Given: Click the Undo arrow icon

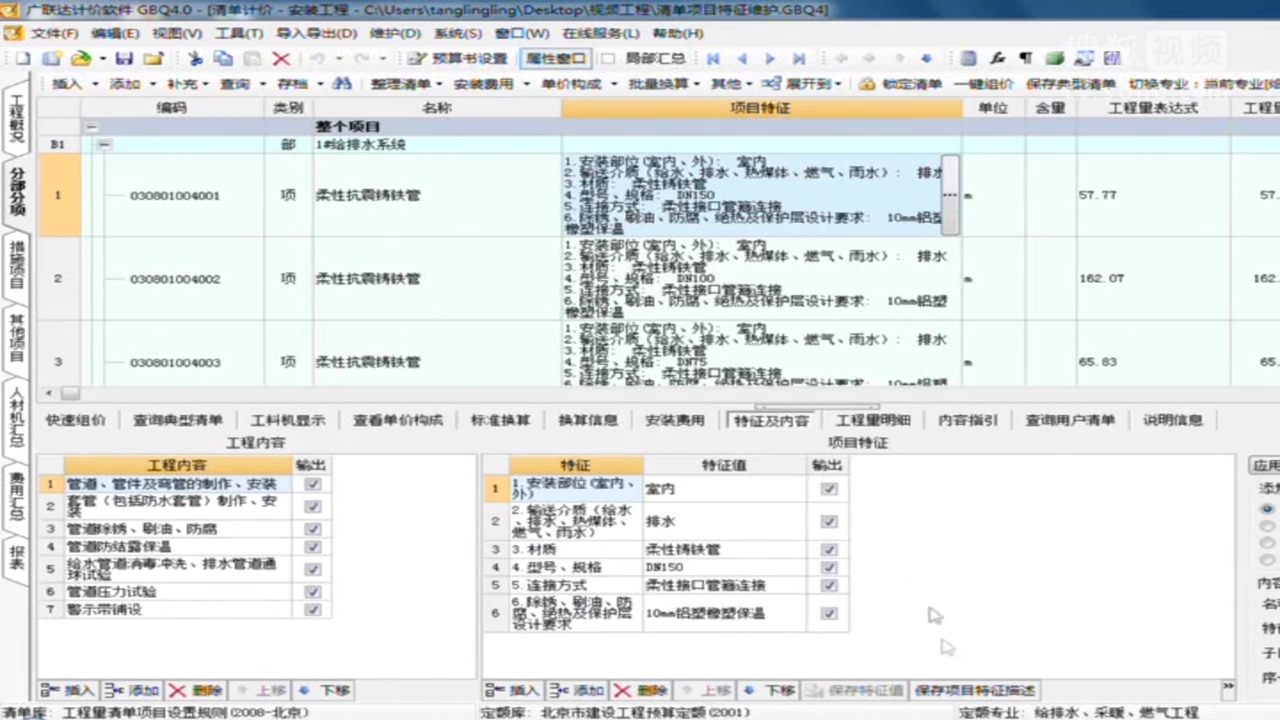Looking at the screenshot, I should pyautogui.click(x=317, y=58).
